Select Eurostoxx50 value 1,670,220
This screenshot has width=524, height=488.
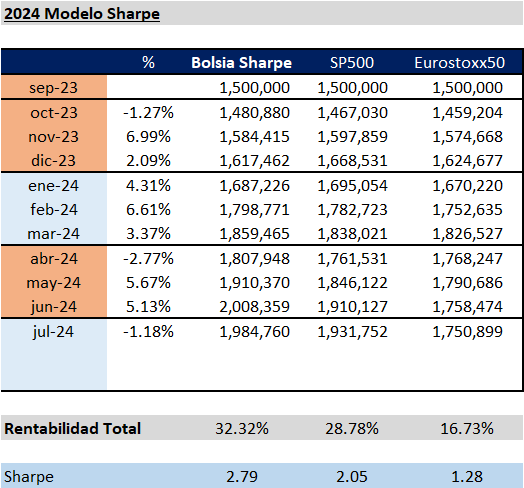coord(468,186)
